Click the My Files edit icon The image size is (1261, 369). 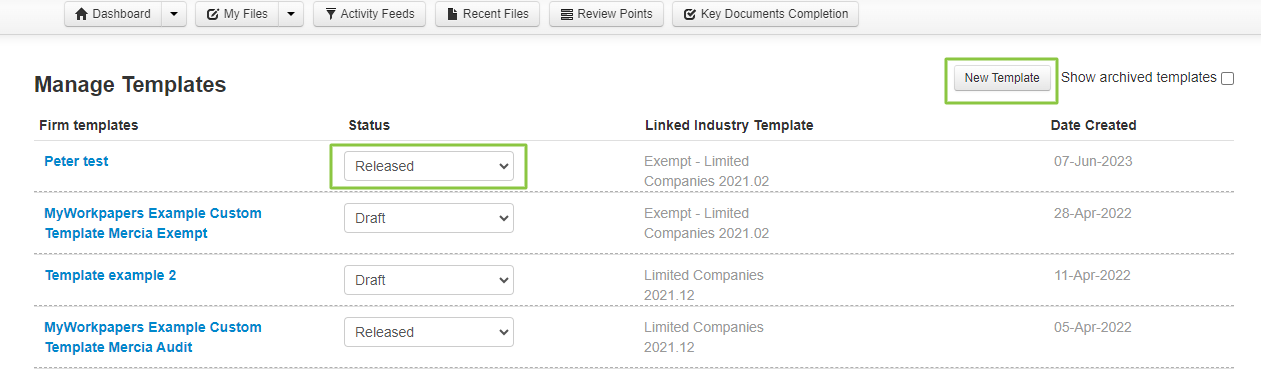[x=213, y=14]
